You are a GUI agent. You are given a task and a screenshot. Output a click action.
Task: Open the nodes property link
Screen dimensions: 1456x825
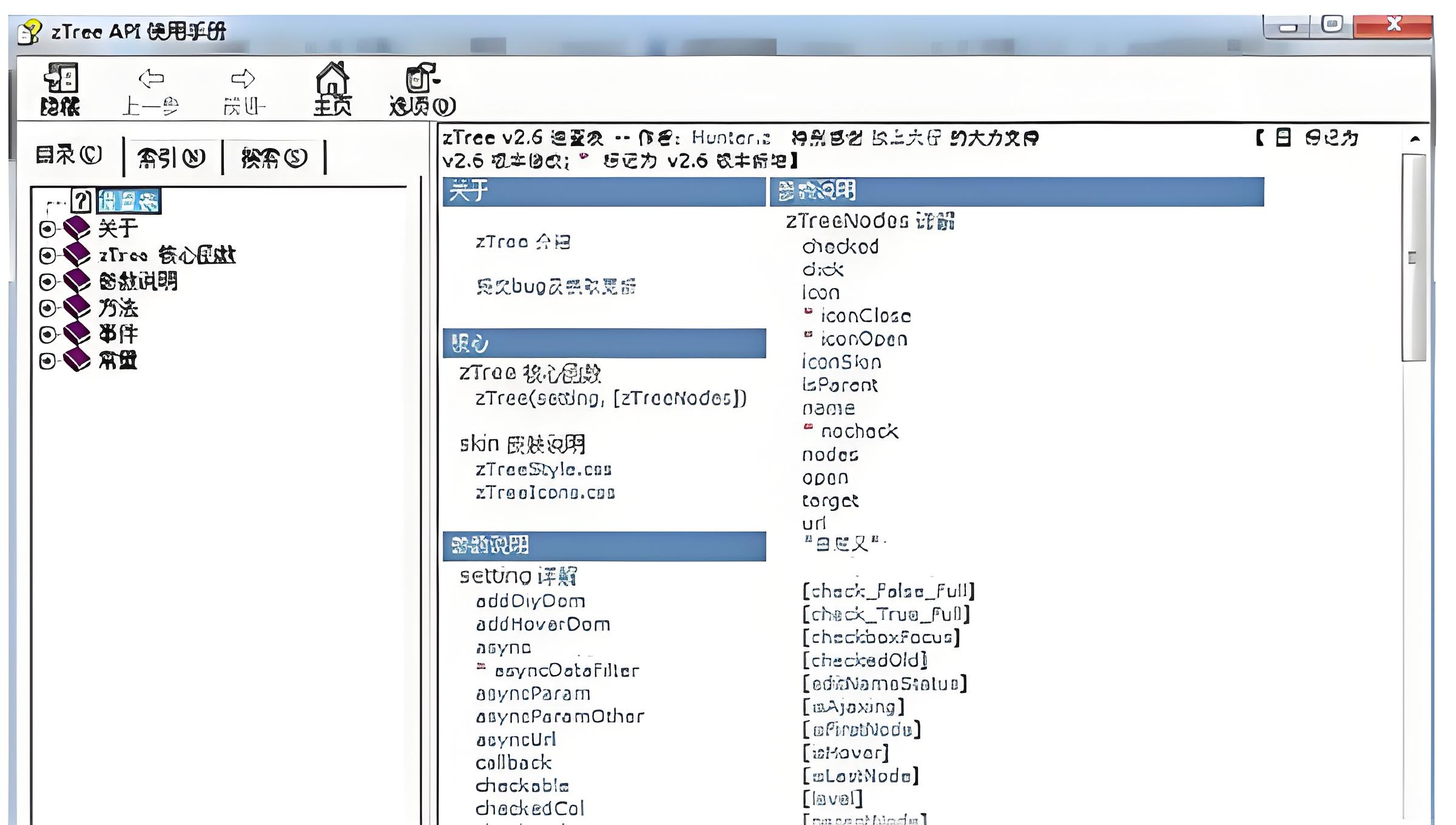point(830,454)
